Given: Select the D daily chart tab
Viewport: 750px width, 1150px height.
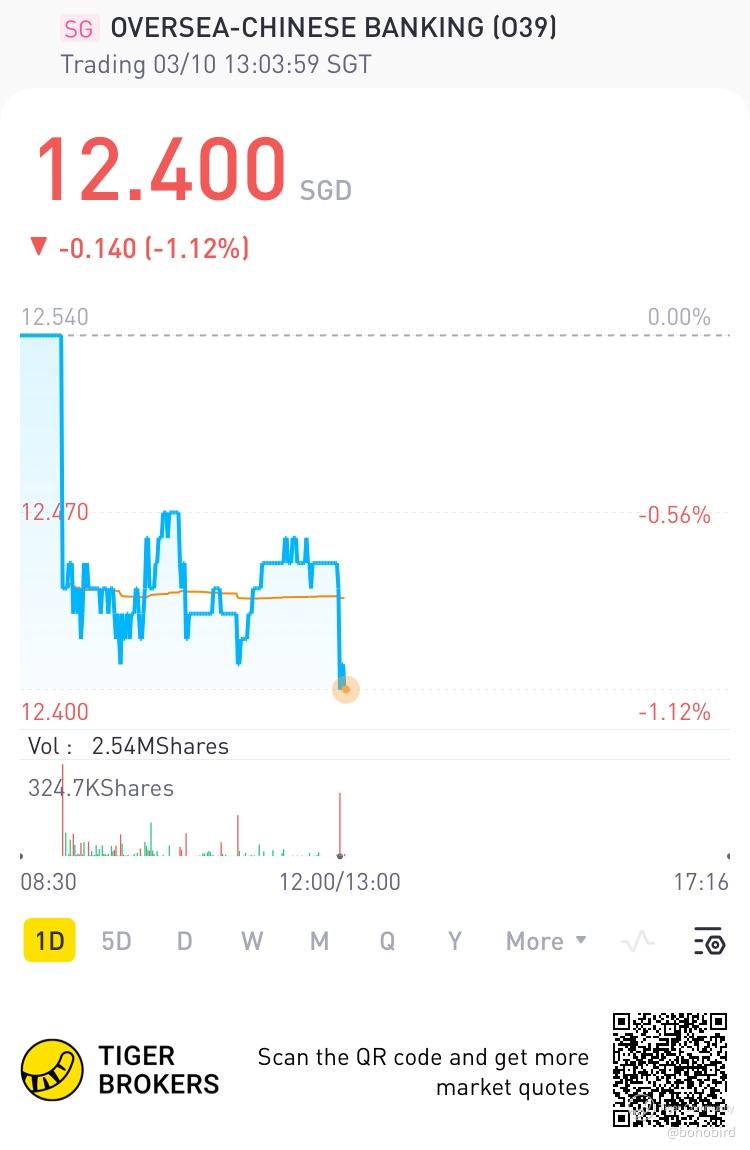Looking at the screenshot, I should click(x=184, y=941).
